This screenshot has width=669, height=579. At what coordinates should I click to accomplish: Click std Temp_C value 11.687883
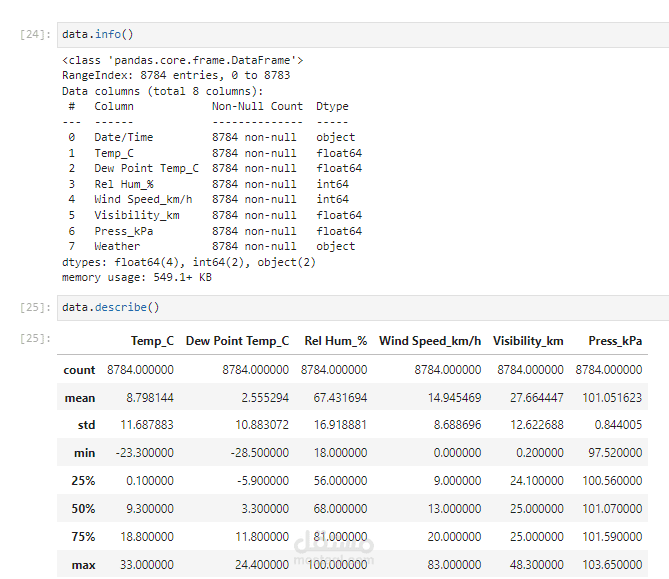pyautogui.click(x=147, y=425)
